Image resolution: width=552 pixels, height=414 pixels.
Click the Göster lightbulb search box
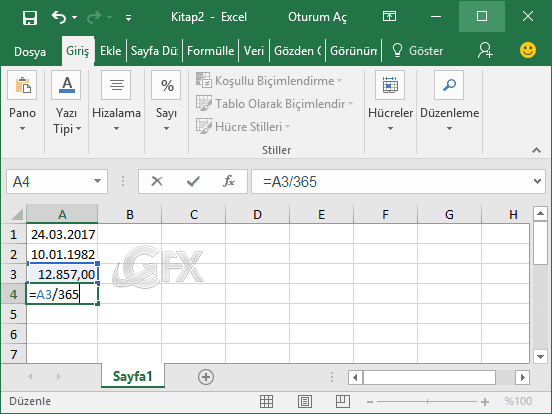tap(418, 51)
